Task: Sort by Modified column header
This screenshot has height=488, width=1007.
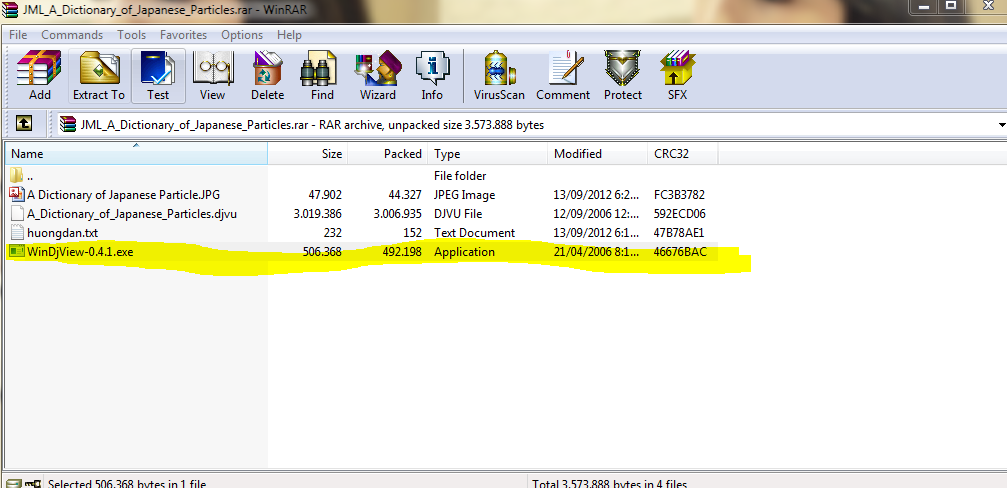Action: (598, 154)
